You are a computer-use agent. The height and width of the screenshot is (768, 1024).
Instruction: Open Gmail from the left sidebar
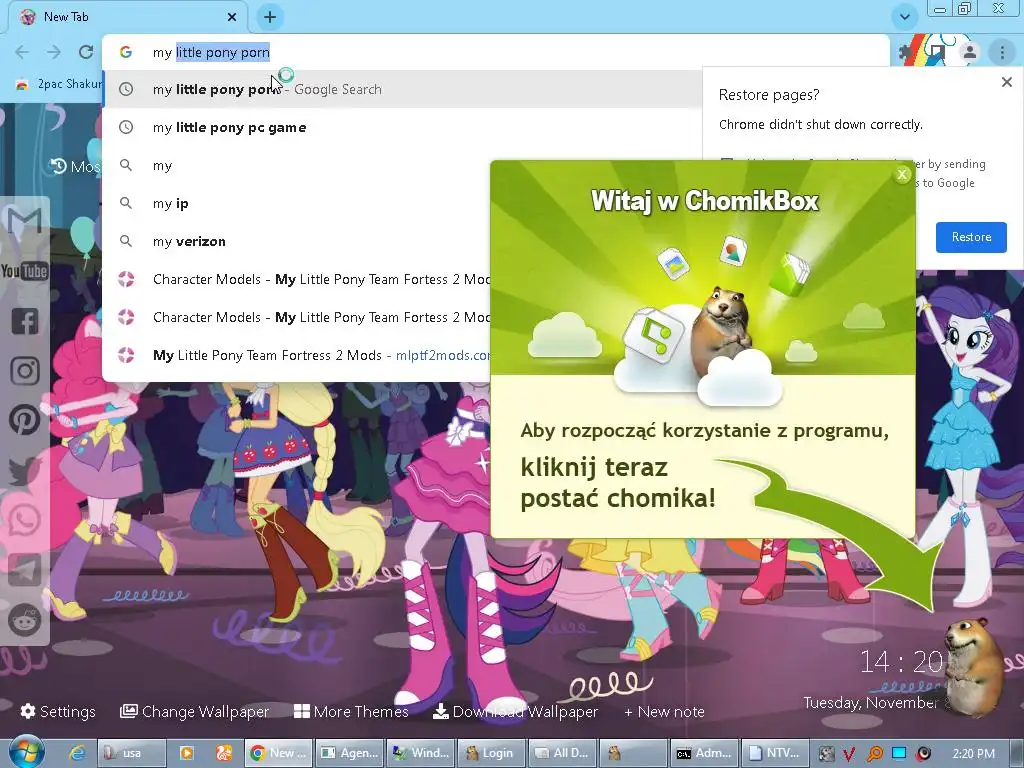[25, 221]
